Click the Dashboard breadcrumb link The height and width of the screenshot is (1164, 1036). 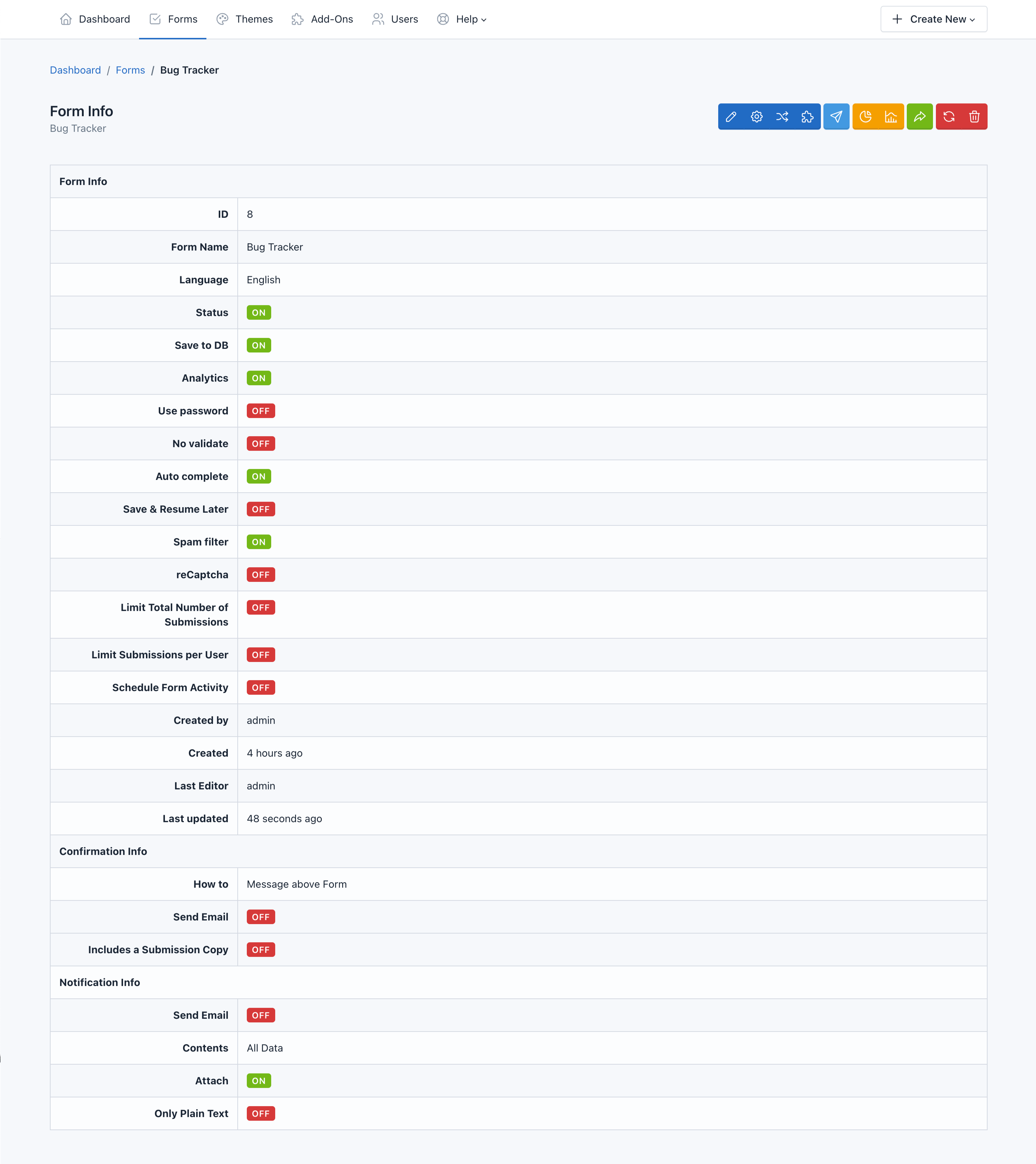pos(75,69)
